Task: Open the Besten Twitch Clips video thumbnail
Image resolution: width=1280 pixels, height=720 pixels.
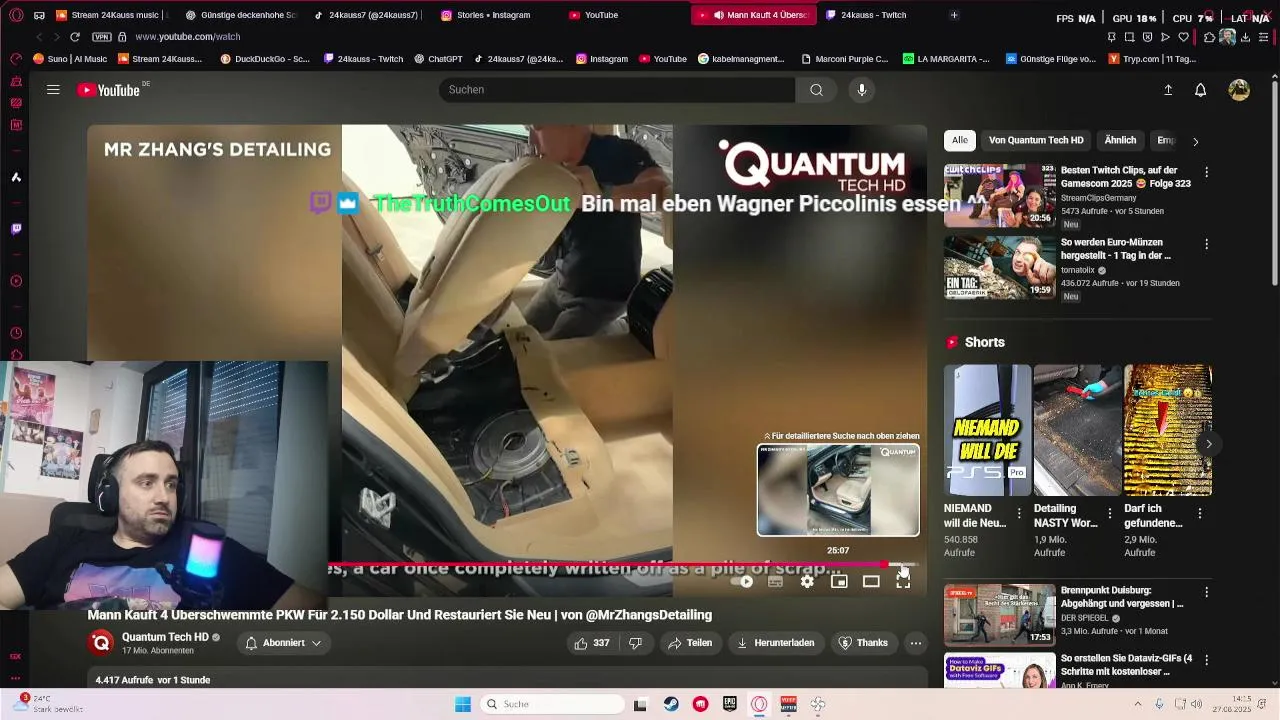Action: click(1000, 196)
